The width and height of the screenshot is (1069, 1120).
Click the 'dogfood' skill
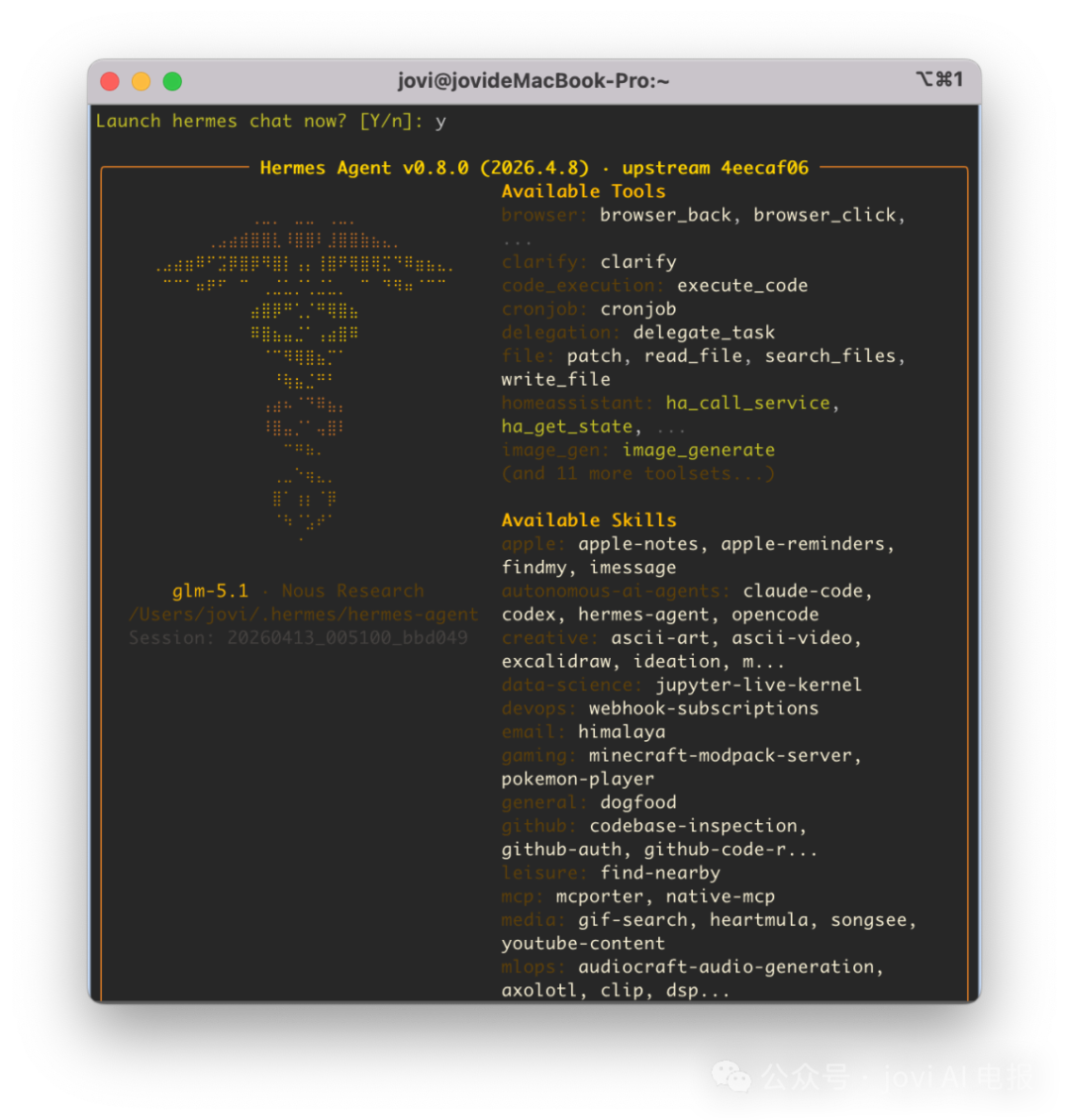(638, 802)
